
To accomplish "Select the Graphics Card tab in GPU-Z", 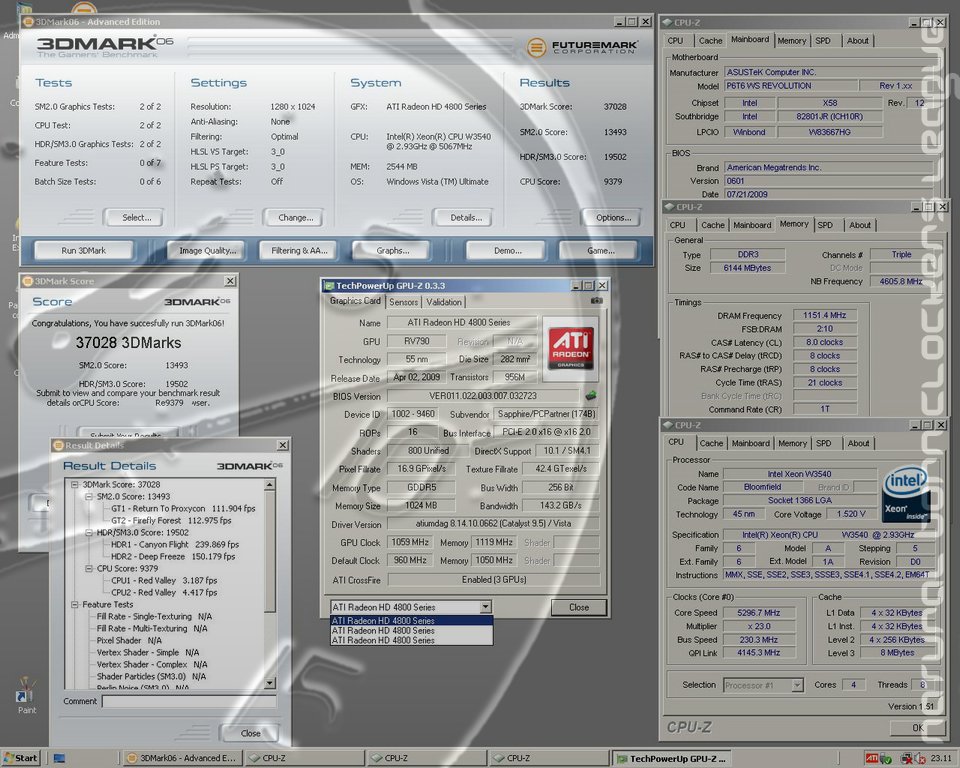I will [x=354, y=301].
